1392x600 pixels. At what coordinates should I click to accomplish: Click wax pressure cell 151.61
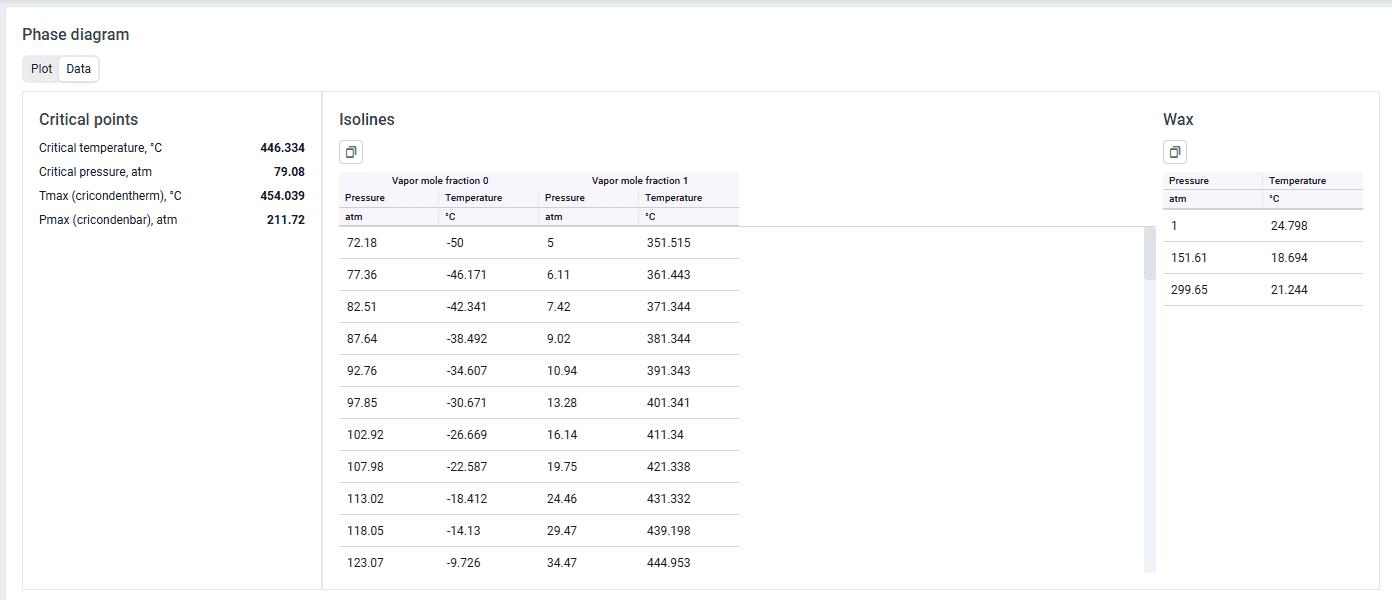click(1213, 258)
